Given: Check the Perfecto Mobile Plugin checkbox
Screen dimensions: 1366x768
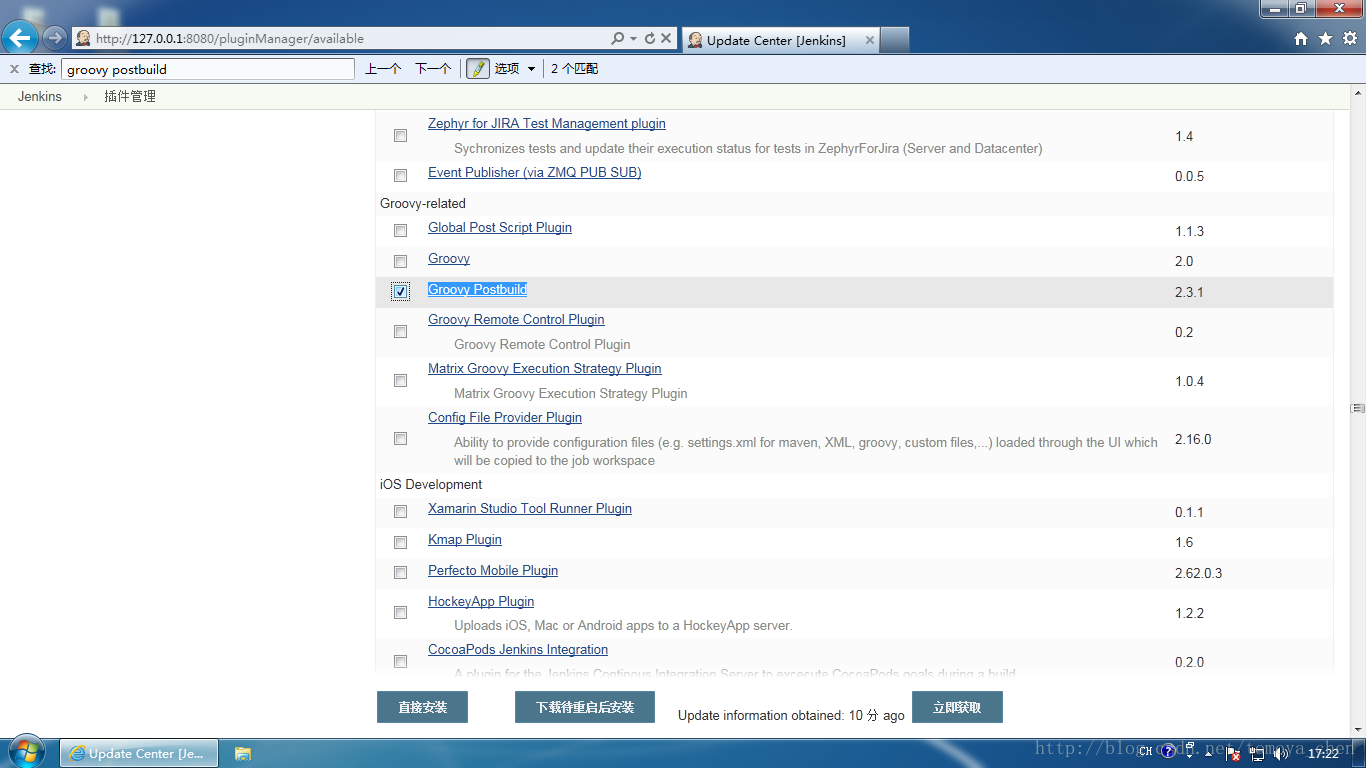Looking at the screenshot, I should 400,572.
